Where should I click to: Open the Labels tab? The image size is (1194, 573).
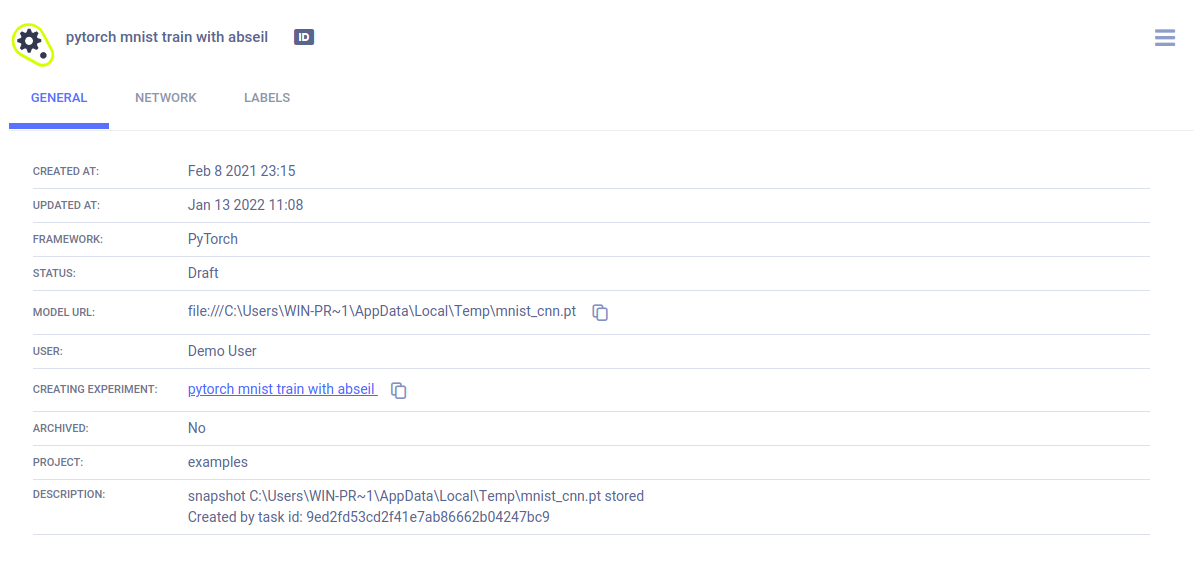pyautogui.click(x=267, y=98)
